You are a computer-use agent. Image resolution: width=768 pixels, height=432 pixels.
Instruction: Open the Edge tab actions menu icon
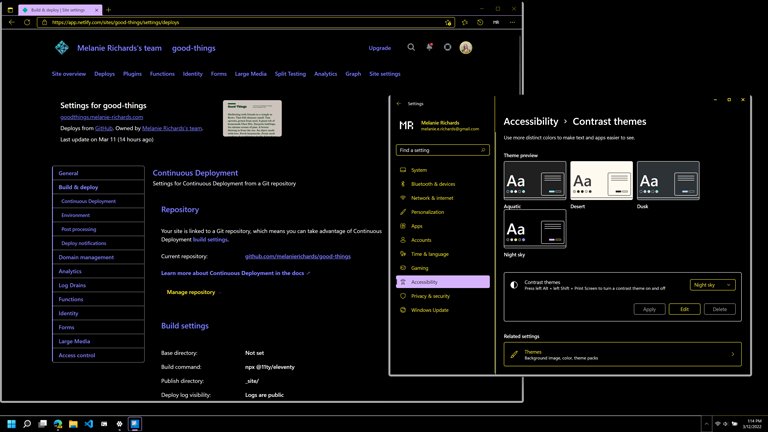10,10
